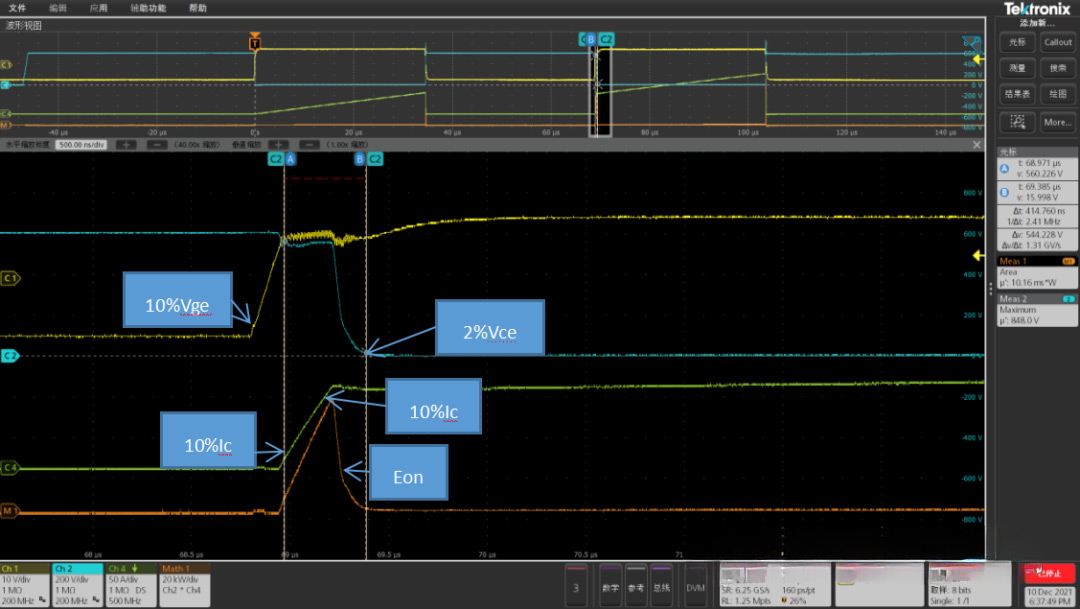Image resolution: width=1080 pixels, height=609 pixels.
Task: Click the horizontal scale 500.00 ns/div field
Action: 83,145
